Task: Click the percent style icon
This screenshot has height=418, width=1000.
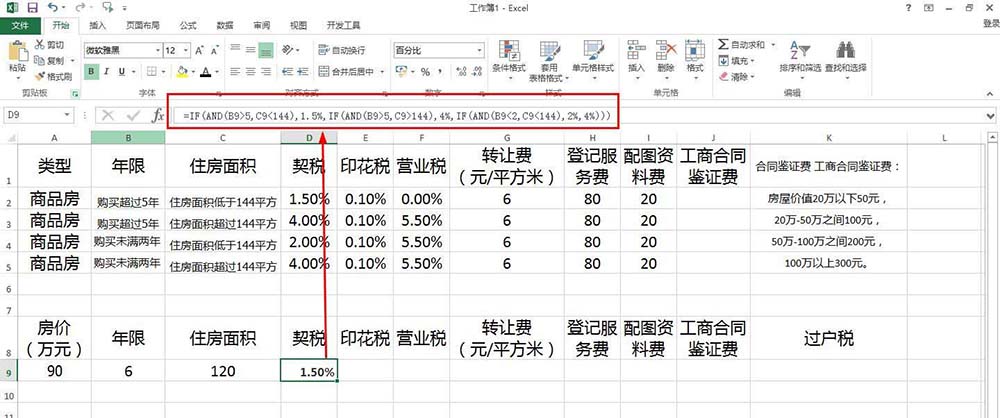Action: click(425, 71)
